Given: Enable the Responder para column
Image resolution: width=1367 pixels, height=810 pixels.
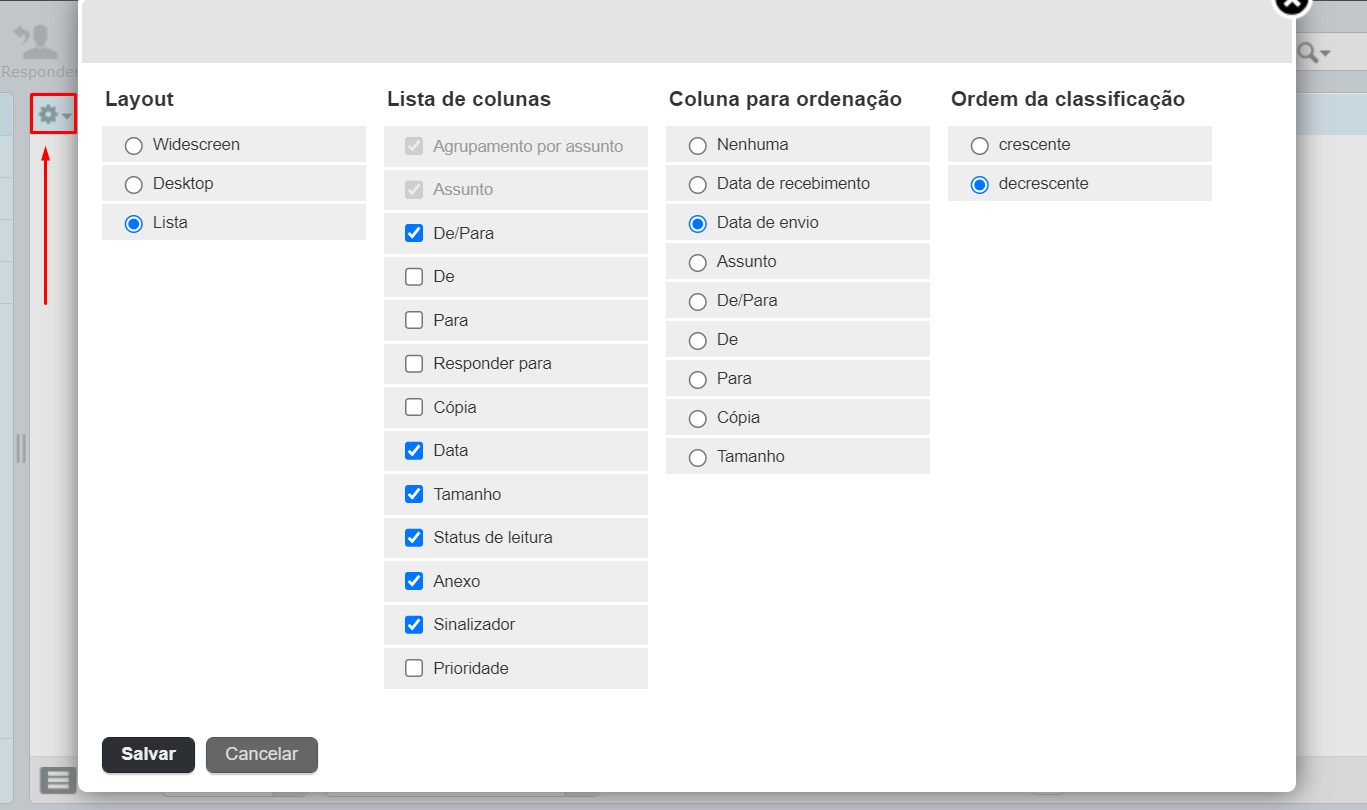Looking at the screenshot, I should pyautogui.click(x=414, y=364).
